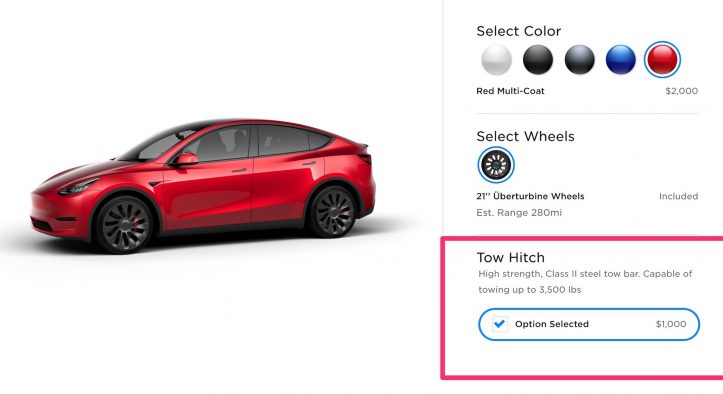Click the Est. Range 280mi text
The height and width of the screenshot is (394, 723).
[x=519, y=213]
